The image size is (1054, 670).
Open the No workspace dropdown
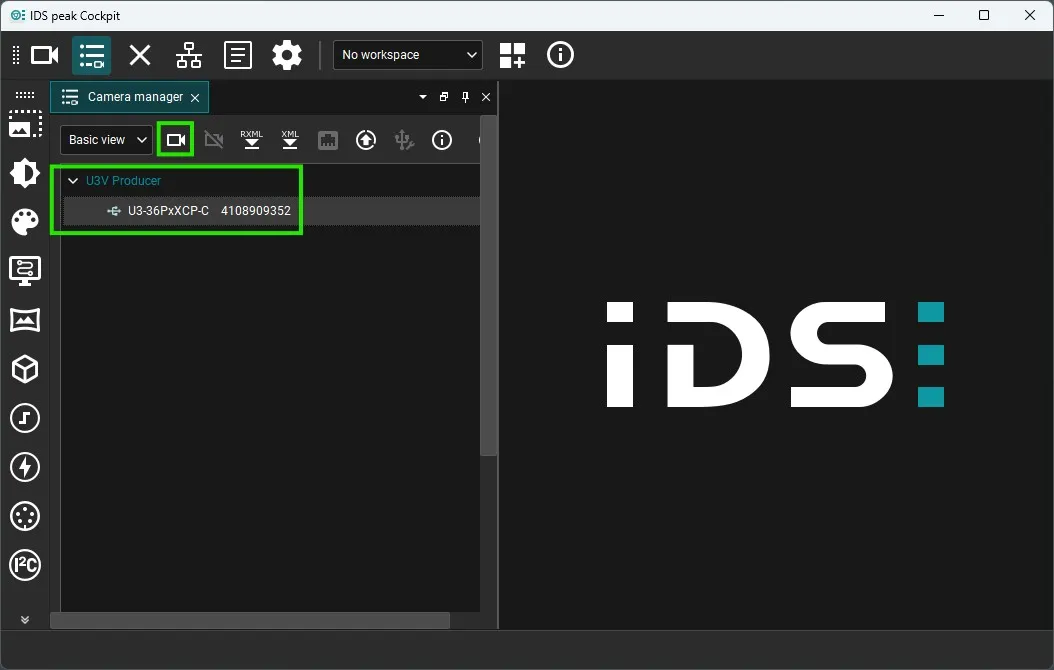pyautogui.click(x=407, y=55)
